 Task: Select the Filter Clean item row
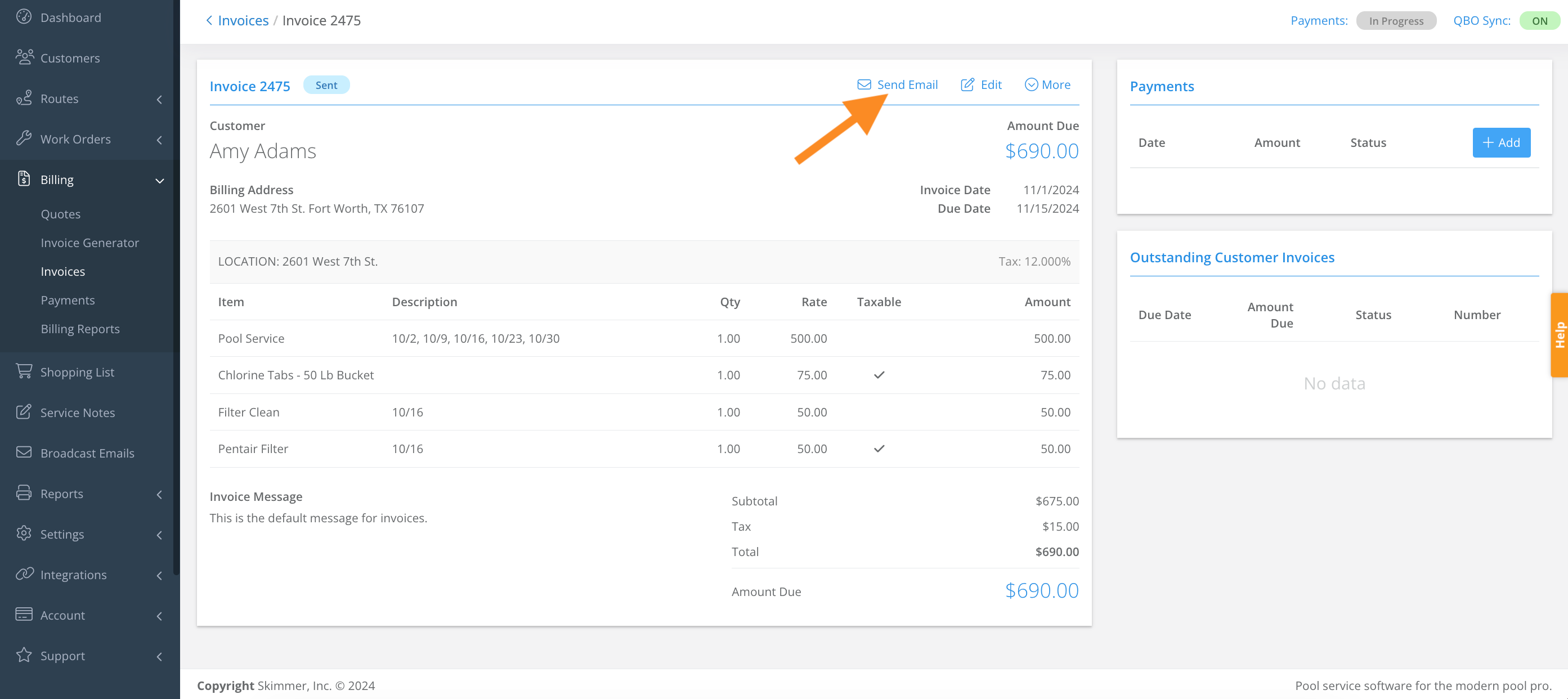(644, 412)
